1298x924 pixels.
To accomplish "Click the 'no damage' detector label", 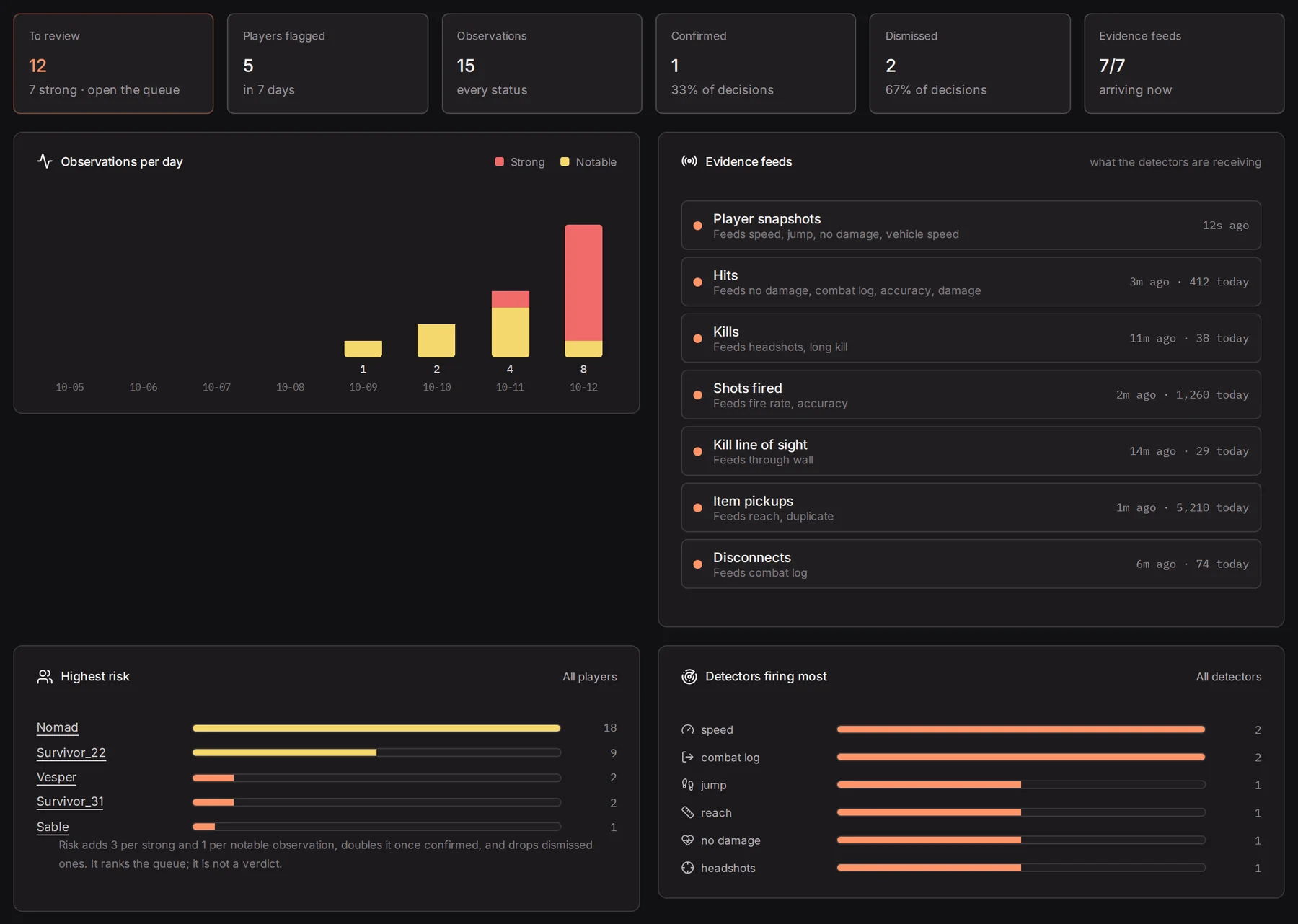I will (730, 840).
